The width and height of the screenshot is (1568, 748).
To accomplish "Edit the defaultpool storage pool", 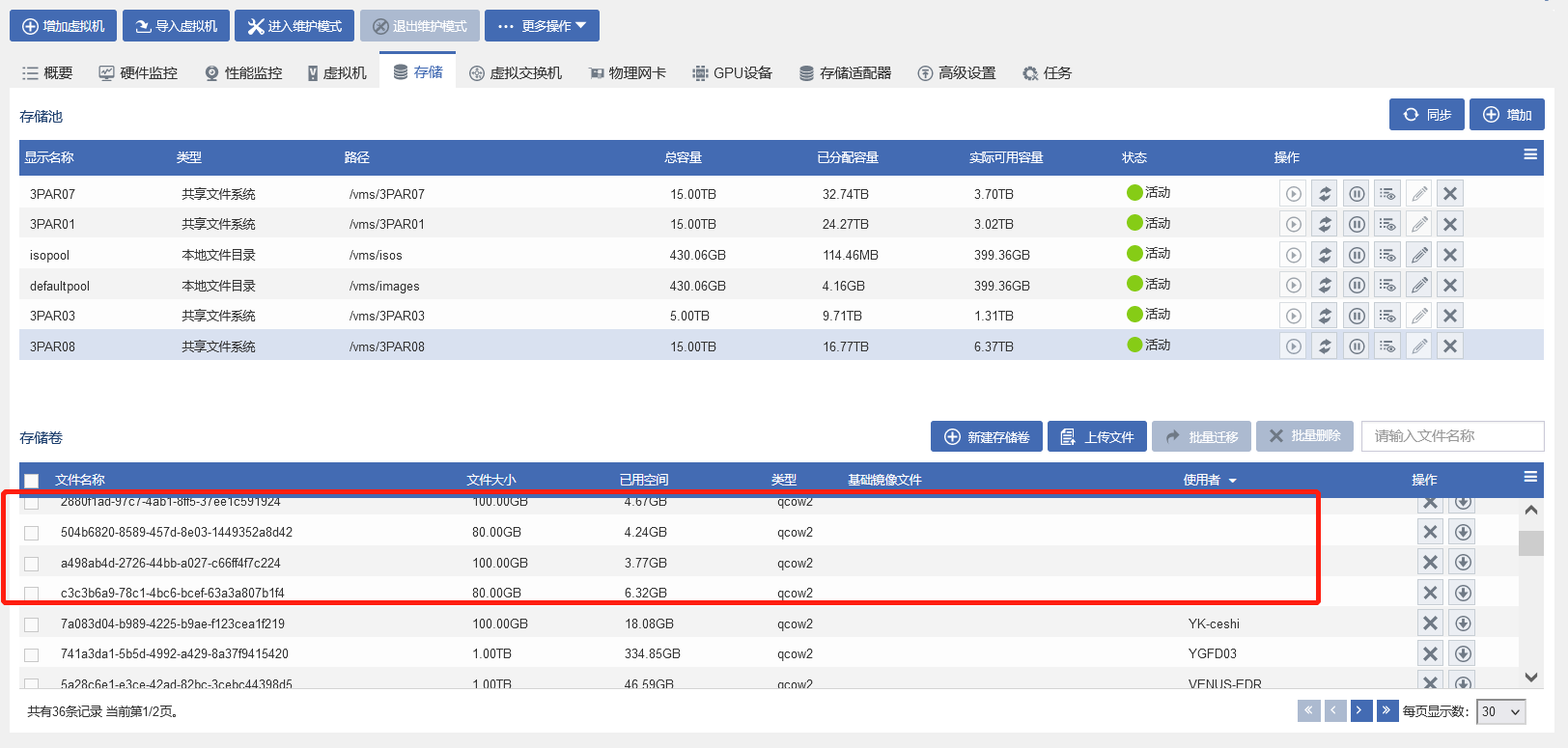I will click(1418, 286).
